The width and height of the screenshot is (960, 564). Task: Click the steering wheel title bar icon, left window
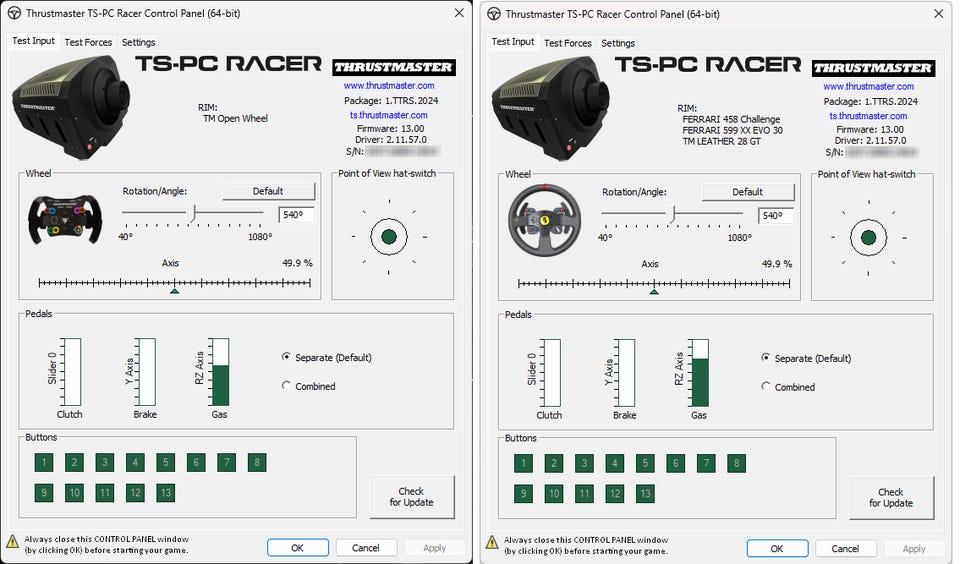point(15,13)
